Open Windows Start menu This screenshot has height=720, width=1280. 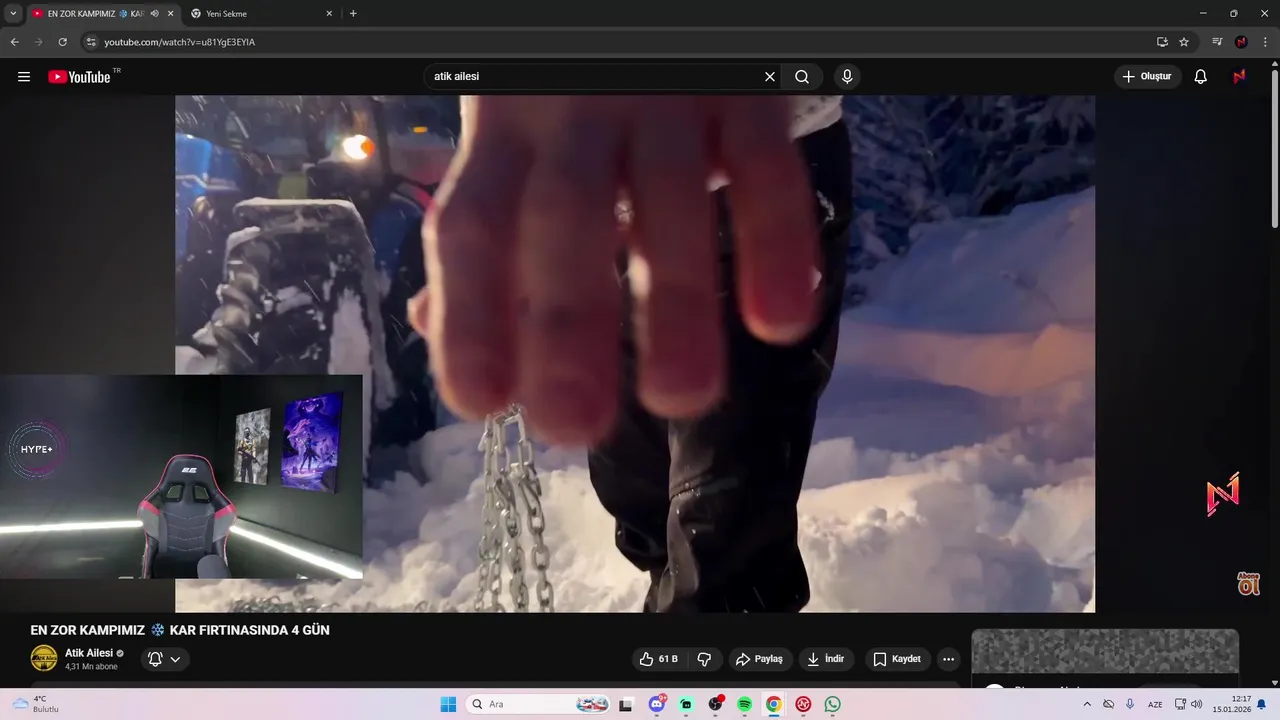click(448, 704)
